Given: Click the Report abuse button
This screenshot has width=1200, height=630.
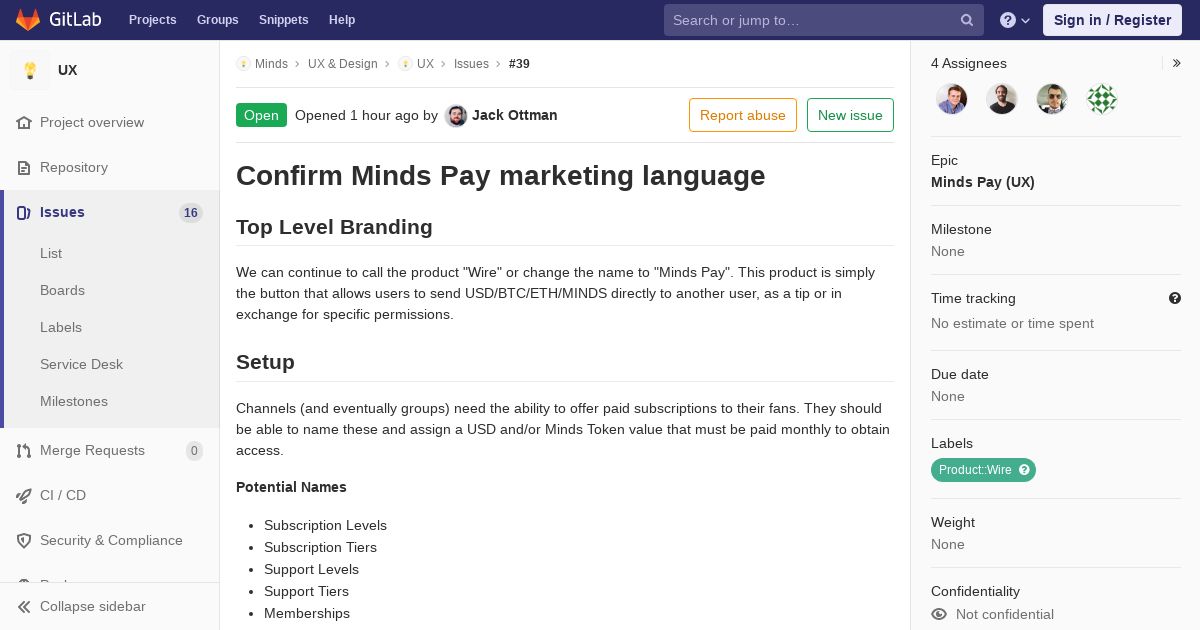Looking at the screenshot, I should click(743, 115).
